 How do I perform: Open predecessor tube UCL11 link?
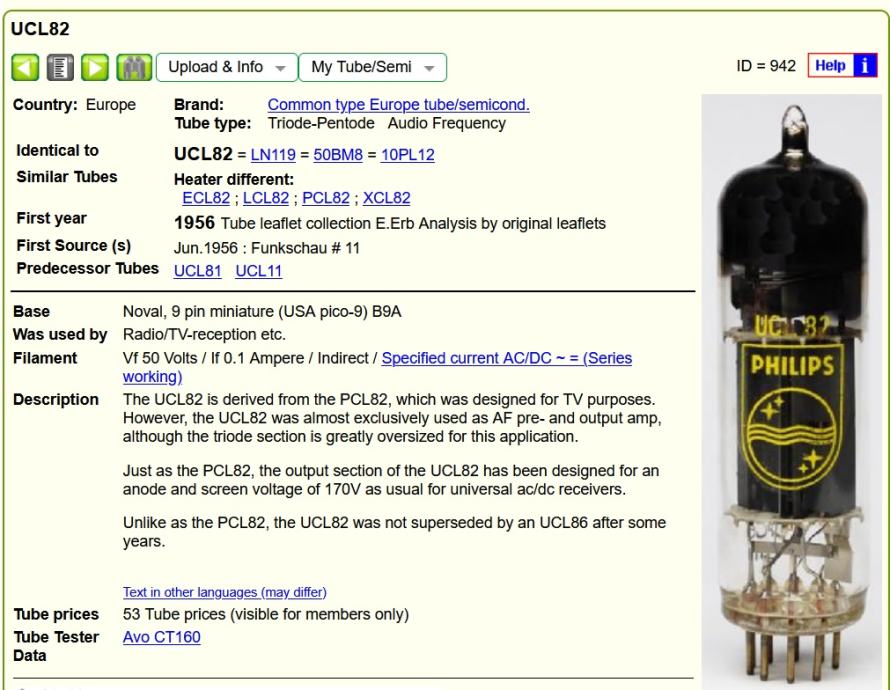[x=258, y=271]
